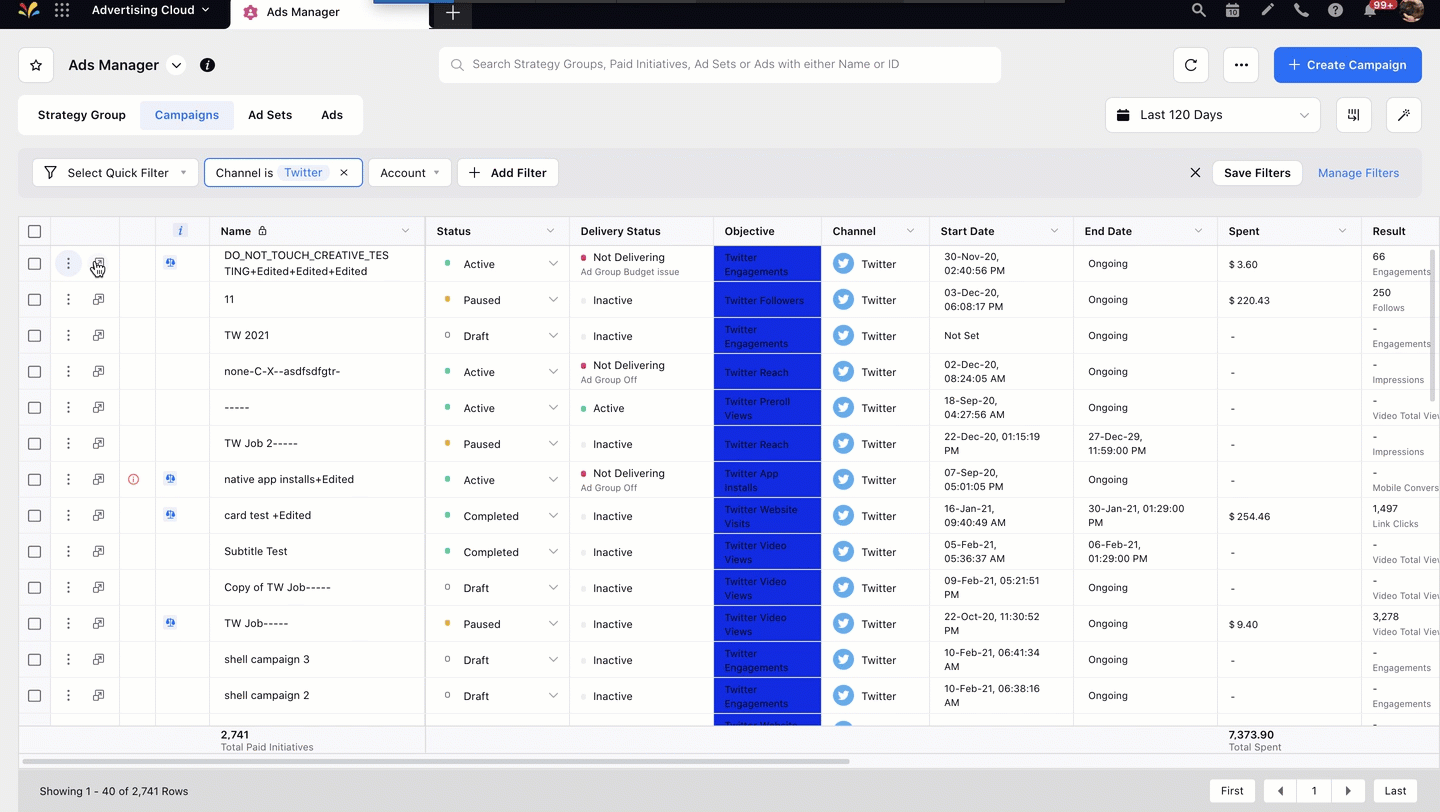Check the box for campaign 11
The height and width of the screenshot is (812, 1440).
(x=34, y=300)
